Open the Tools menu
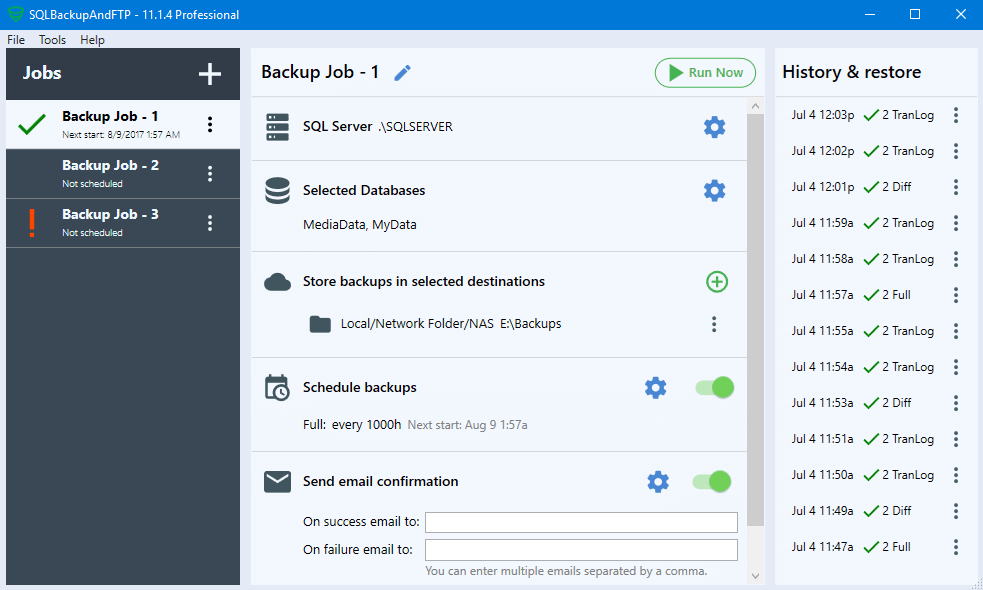983x590 pixels. [52, 40]
